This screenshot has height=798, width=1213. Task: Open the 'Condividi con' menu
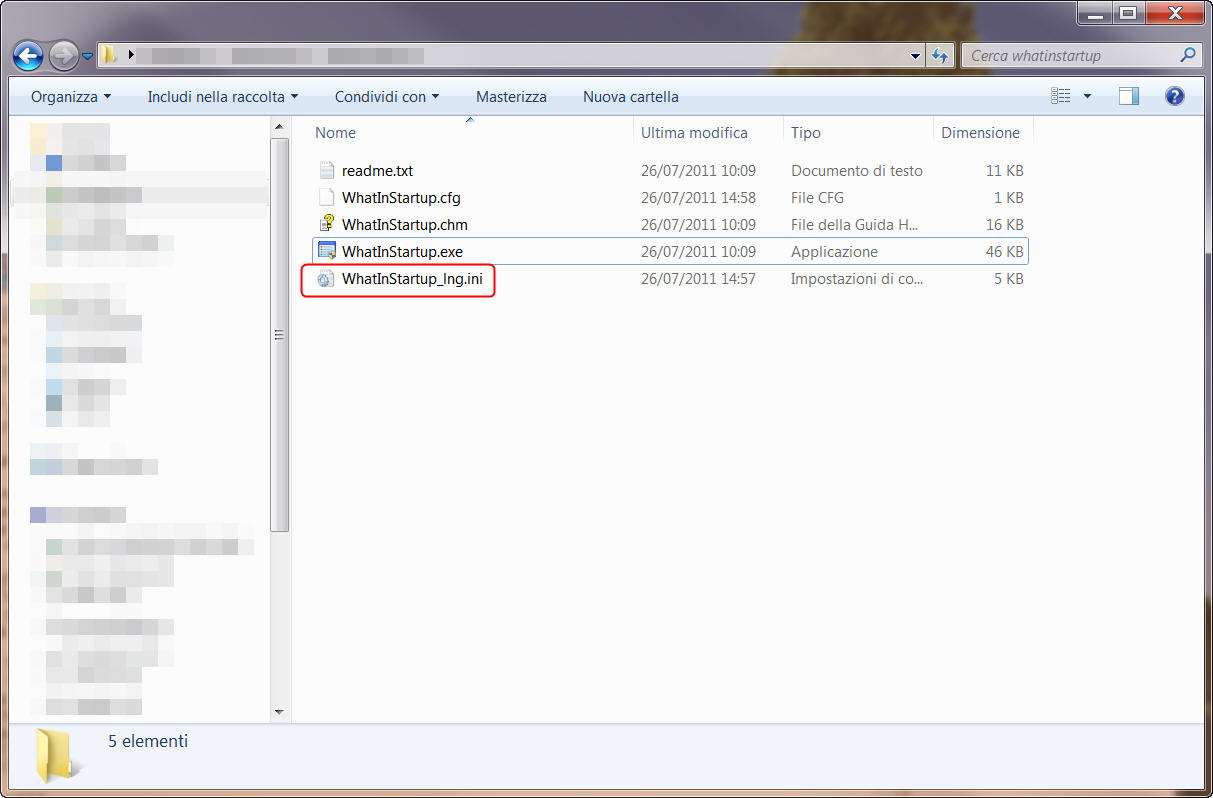click(387, 97)
